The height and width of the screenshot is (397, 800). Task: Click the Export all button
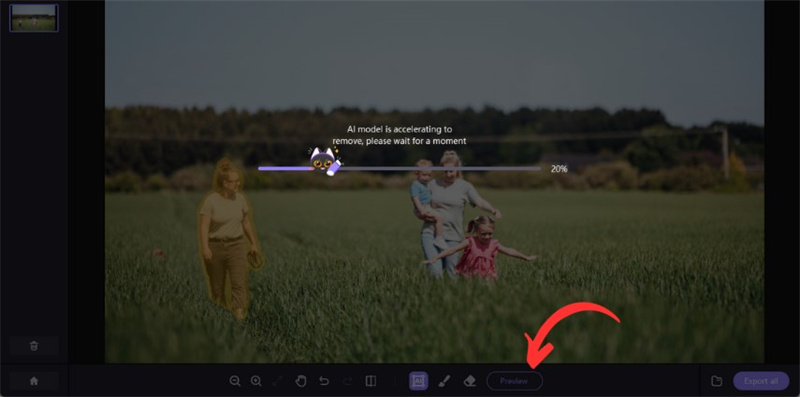(x=761, y=381)
